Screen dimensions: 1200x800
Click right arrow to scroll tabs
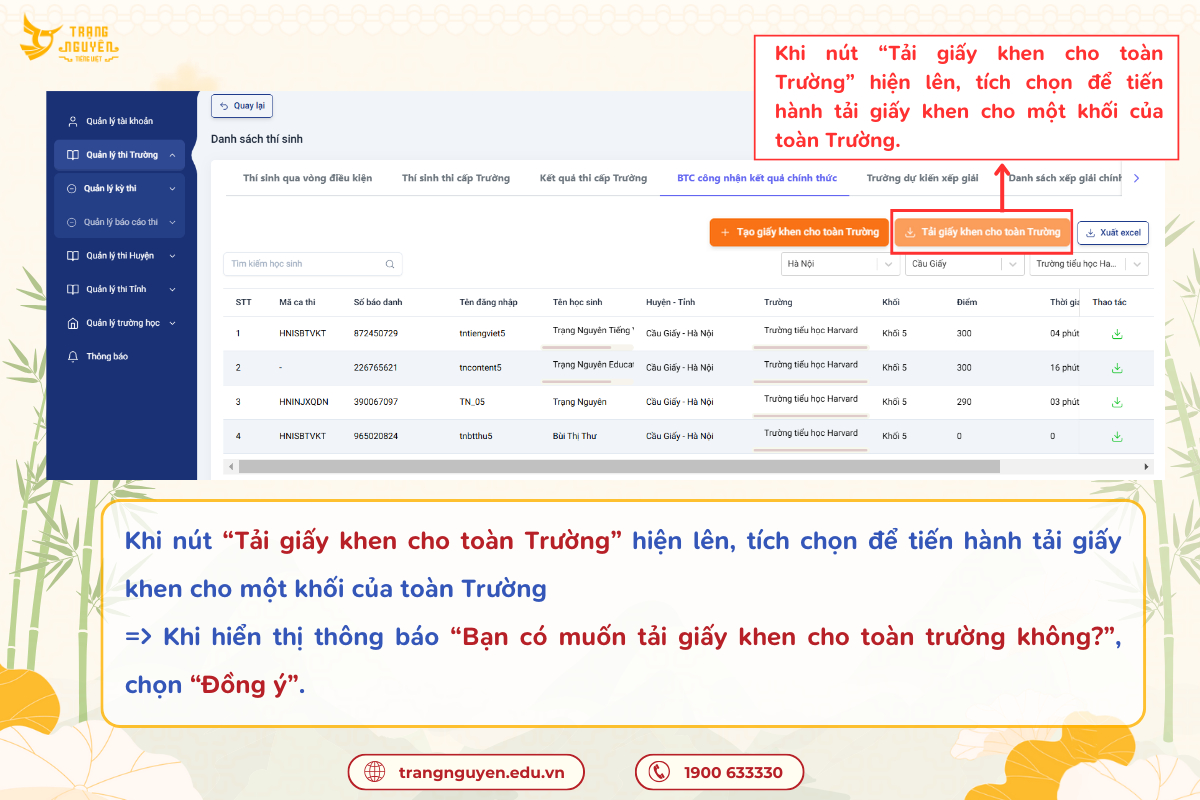[x=1136, y=178]
